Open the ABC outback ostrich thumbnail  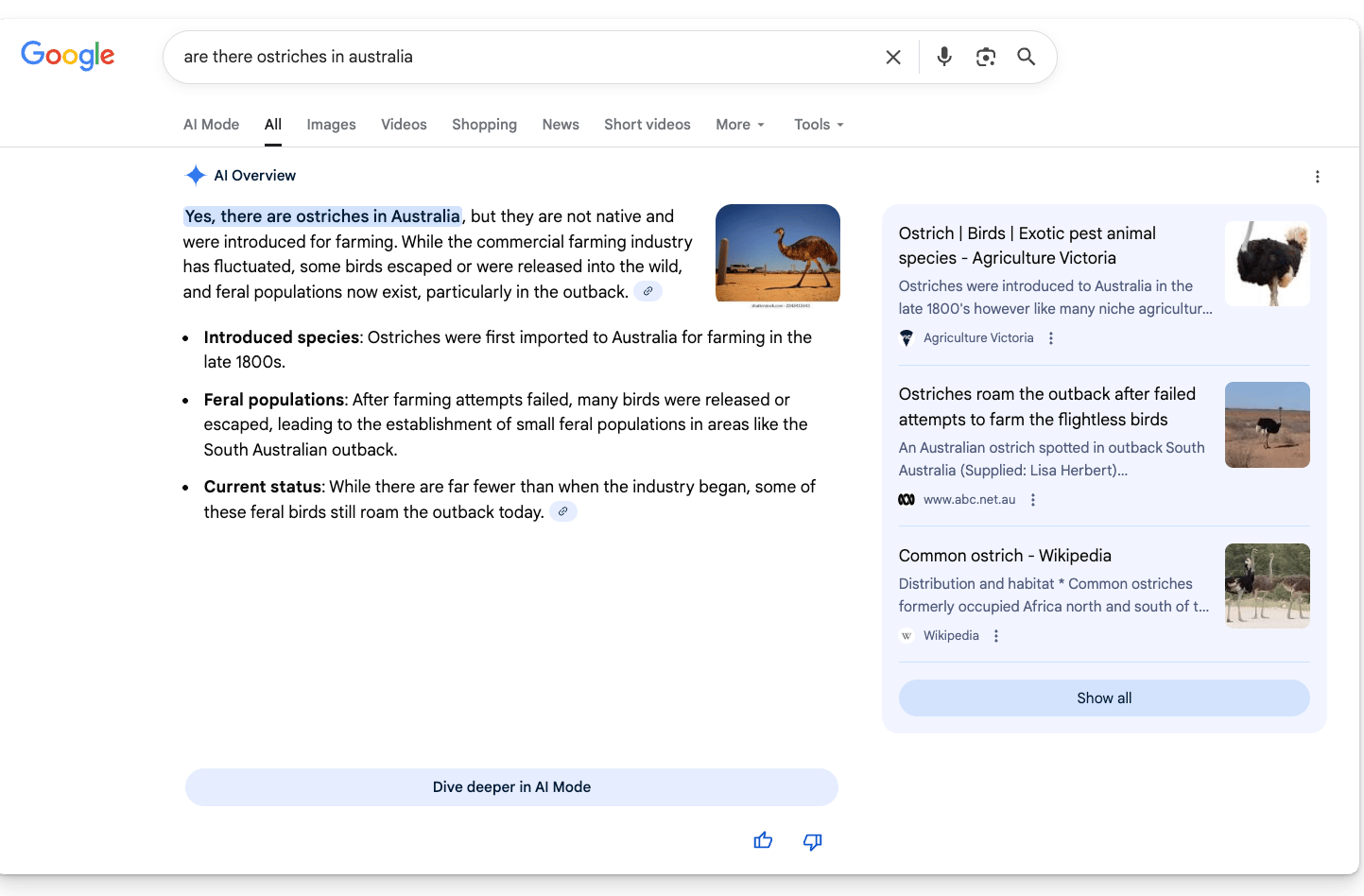click(1268, 425)
